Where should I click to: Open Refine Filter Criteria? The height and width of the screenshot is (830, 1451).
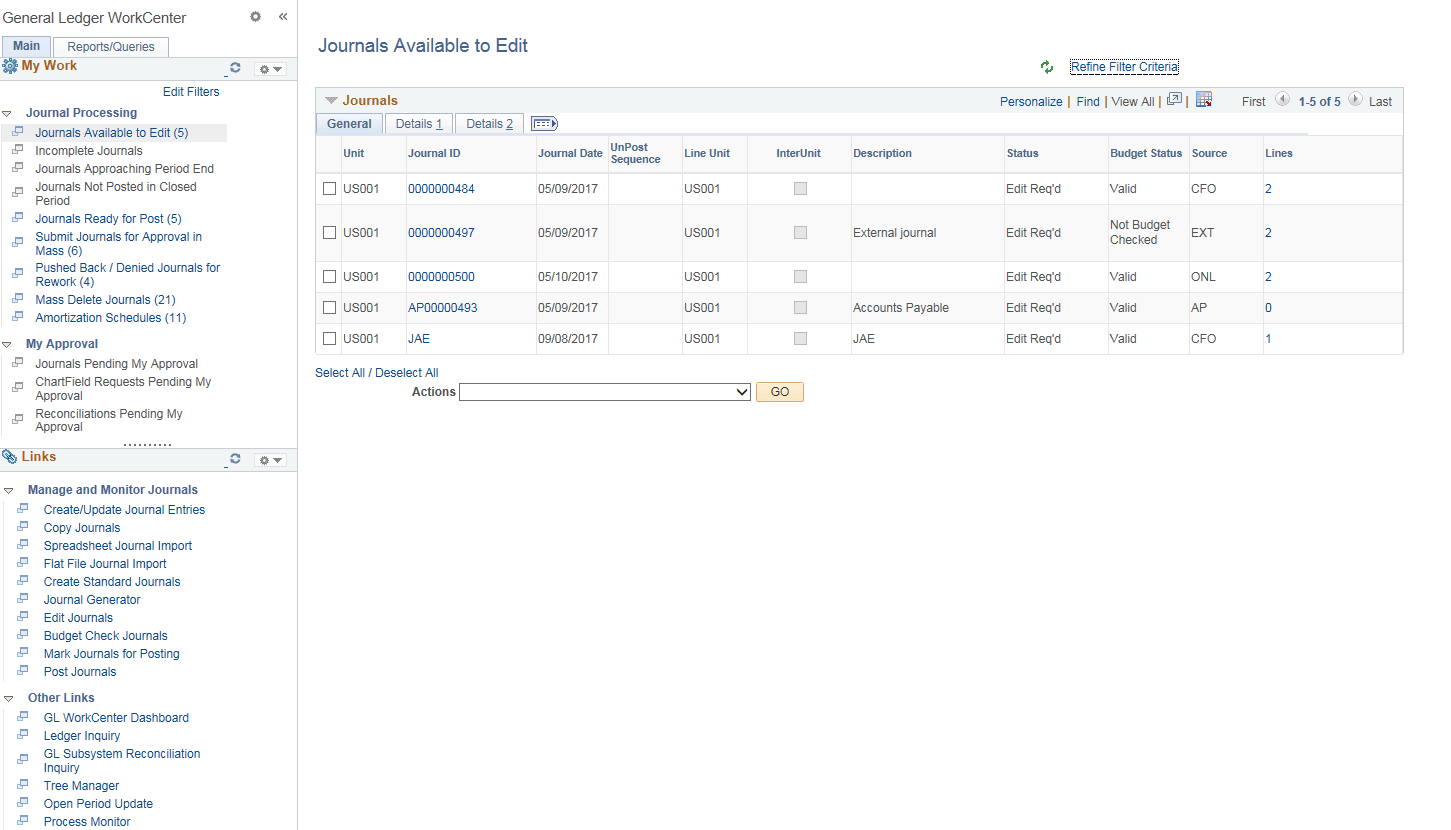point(1124,66)
